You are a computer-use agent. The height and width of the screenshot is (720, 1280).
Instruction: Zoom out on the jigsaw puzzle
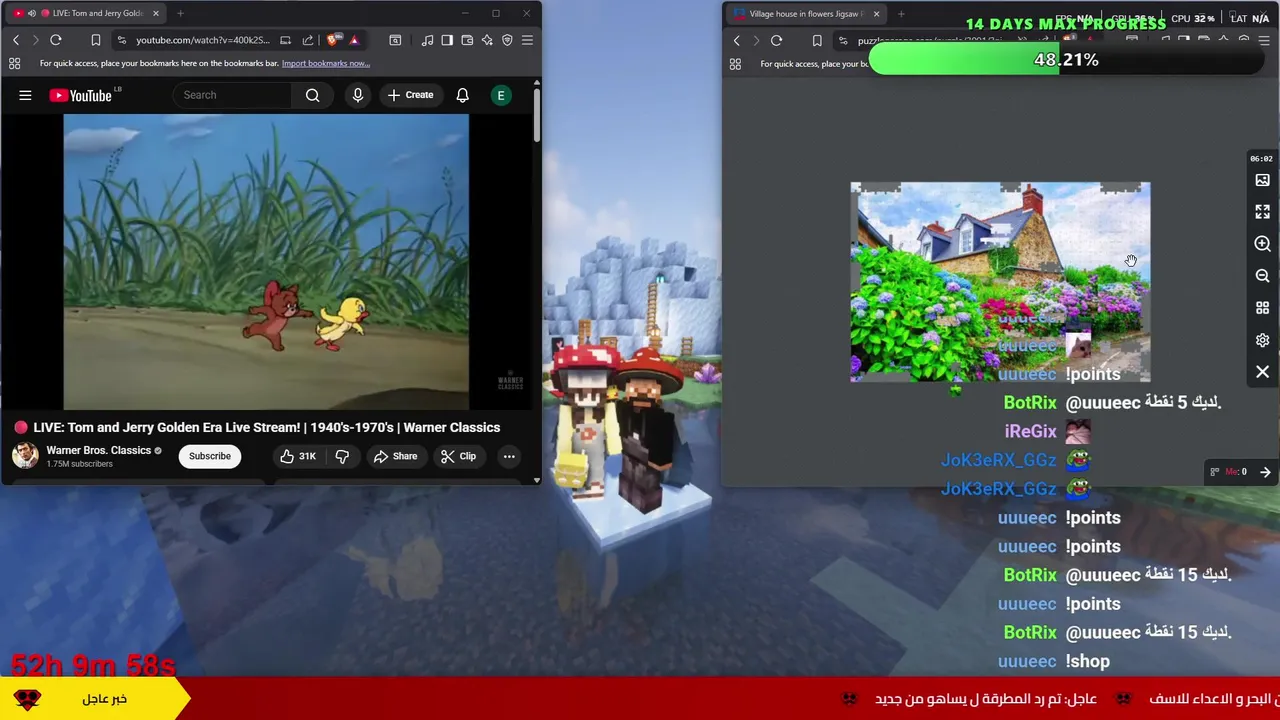[1262, 276]
